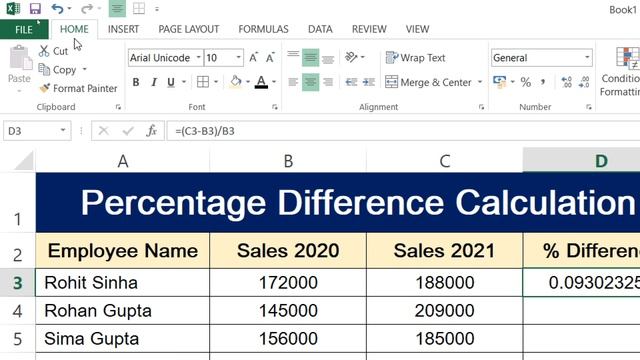The width and height of the screenshot is (640, 360).
Task: Click the Increase Indent icon
Action: coord(369,82)
